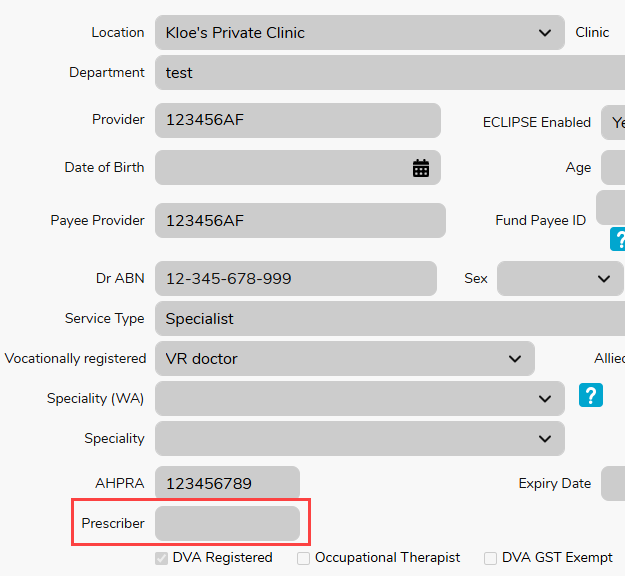
Task: Expand the Speciality dropdown list
Action: click(544, 438)
